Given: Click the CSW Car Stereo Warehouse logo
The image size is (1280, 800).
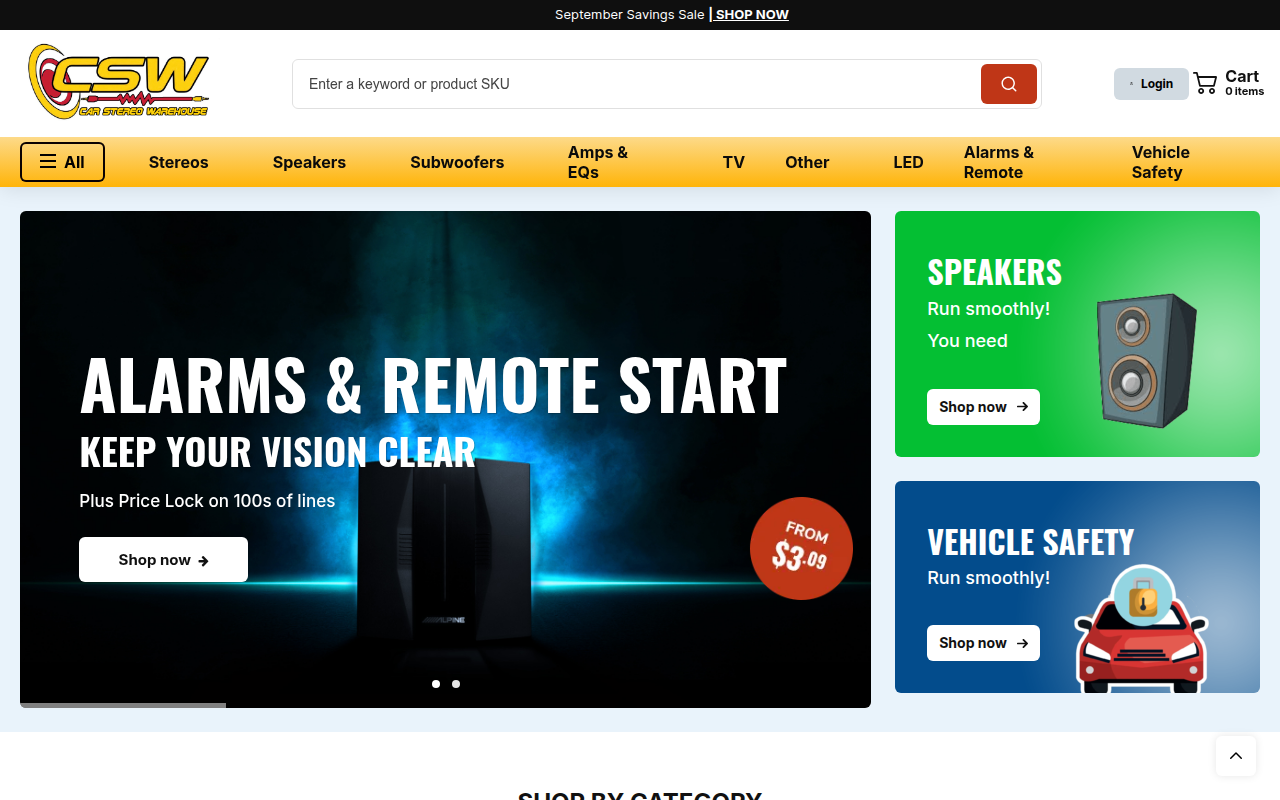Looking at the screenshot, I should [118, 81].
